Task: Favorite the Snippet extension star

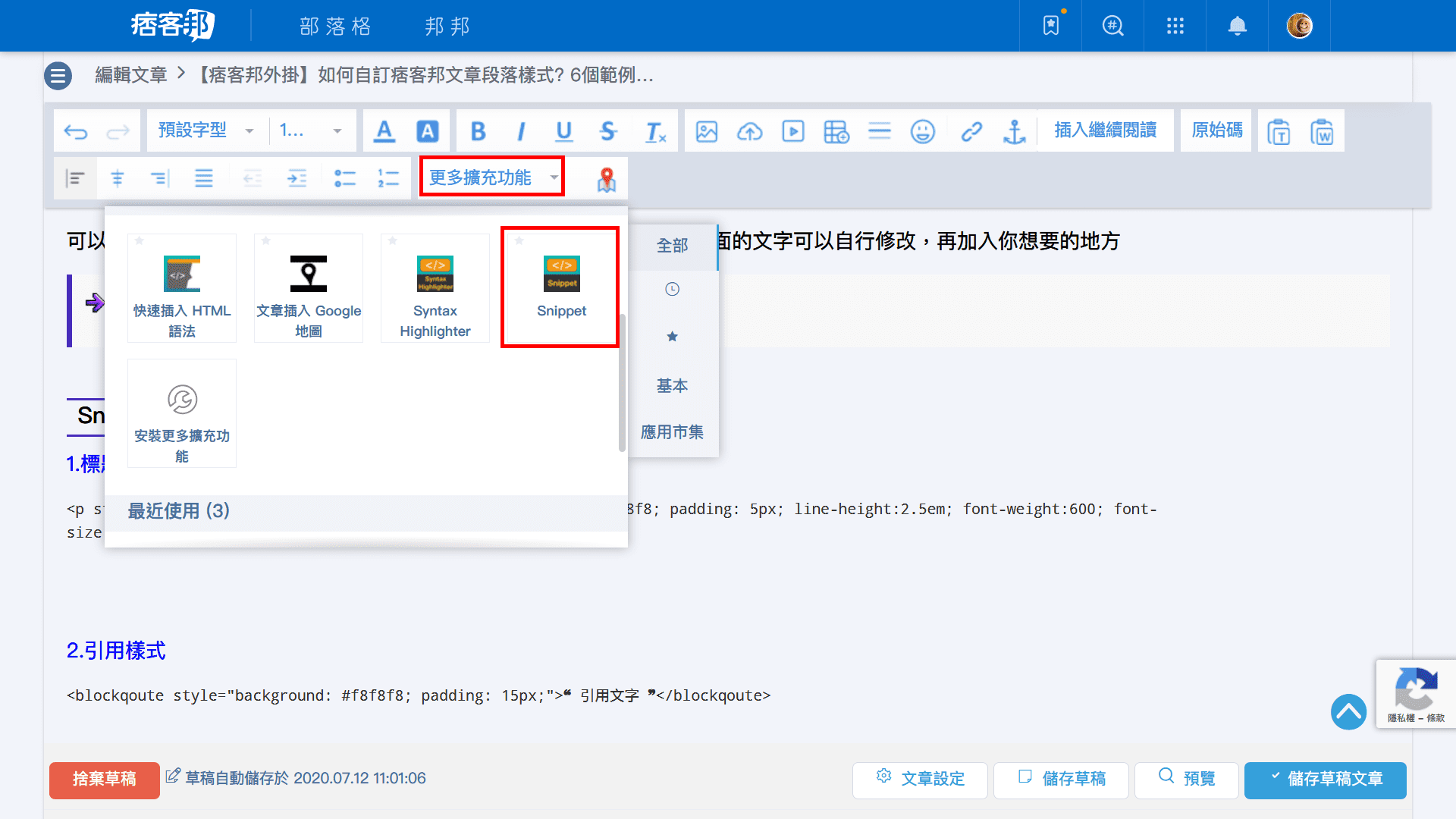Action: coord(519,240)
